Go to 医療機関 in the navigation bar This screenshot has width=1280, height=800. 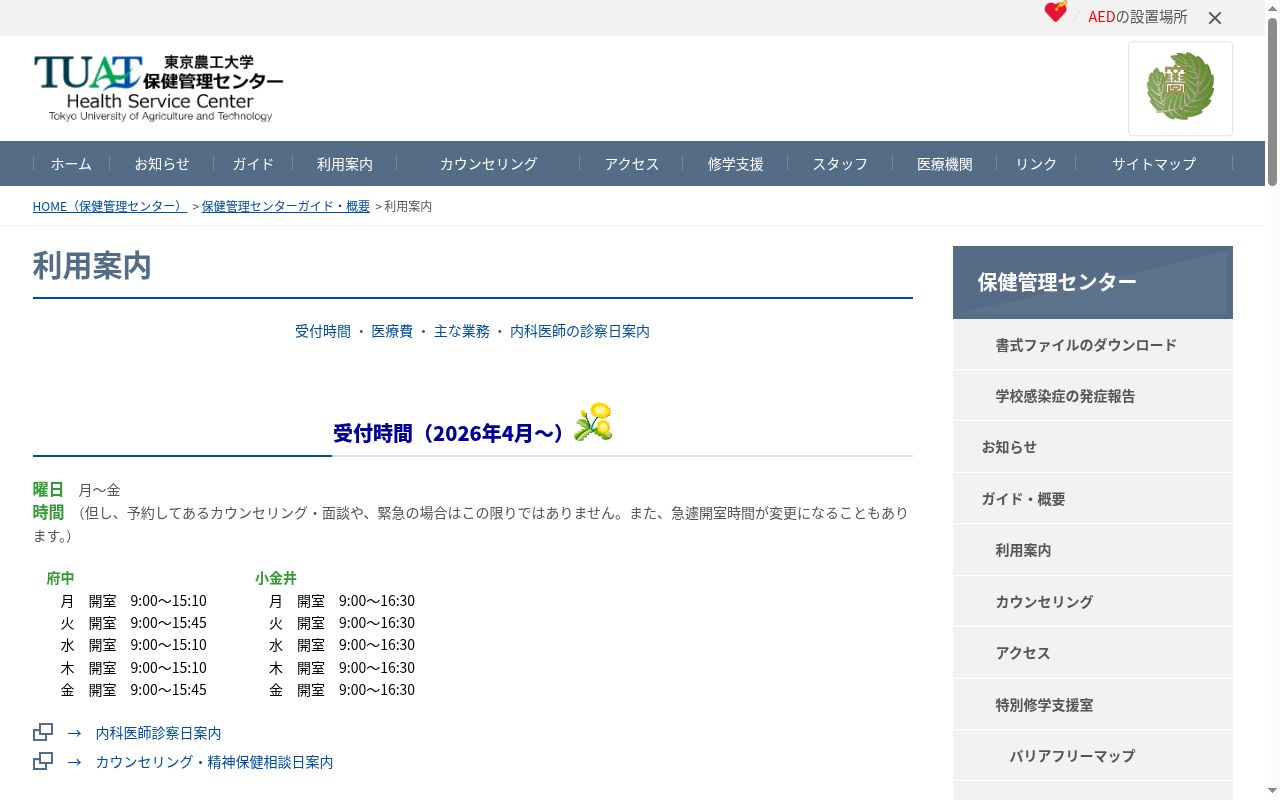click(x=945, y=164)
